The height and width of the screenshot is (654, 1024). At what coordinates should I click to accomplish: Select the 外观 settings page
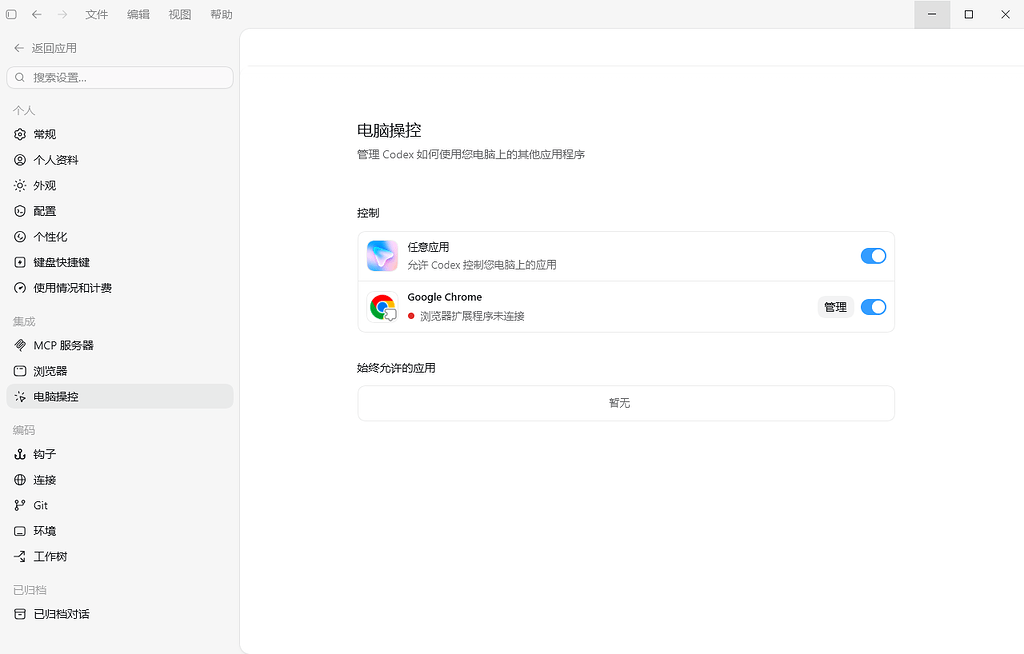point(120,186)
